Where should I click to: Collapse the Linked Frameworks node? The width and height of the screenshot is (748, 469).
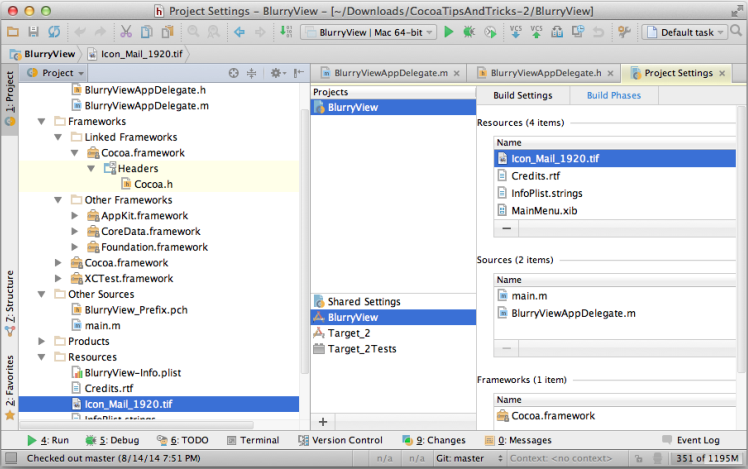[58, 137]
